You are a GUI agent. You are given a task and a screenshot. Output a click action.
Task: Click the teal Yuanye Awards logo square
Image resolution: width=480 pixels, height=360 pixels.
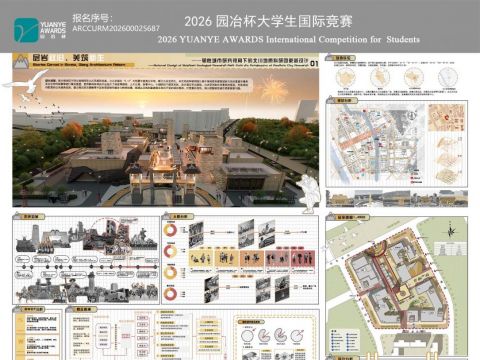pos(26,30)
